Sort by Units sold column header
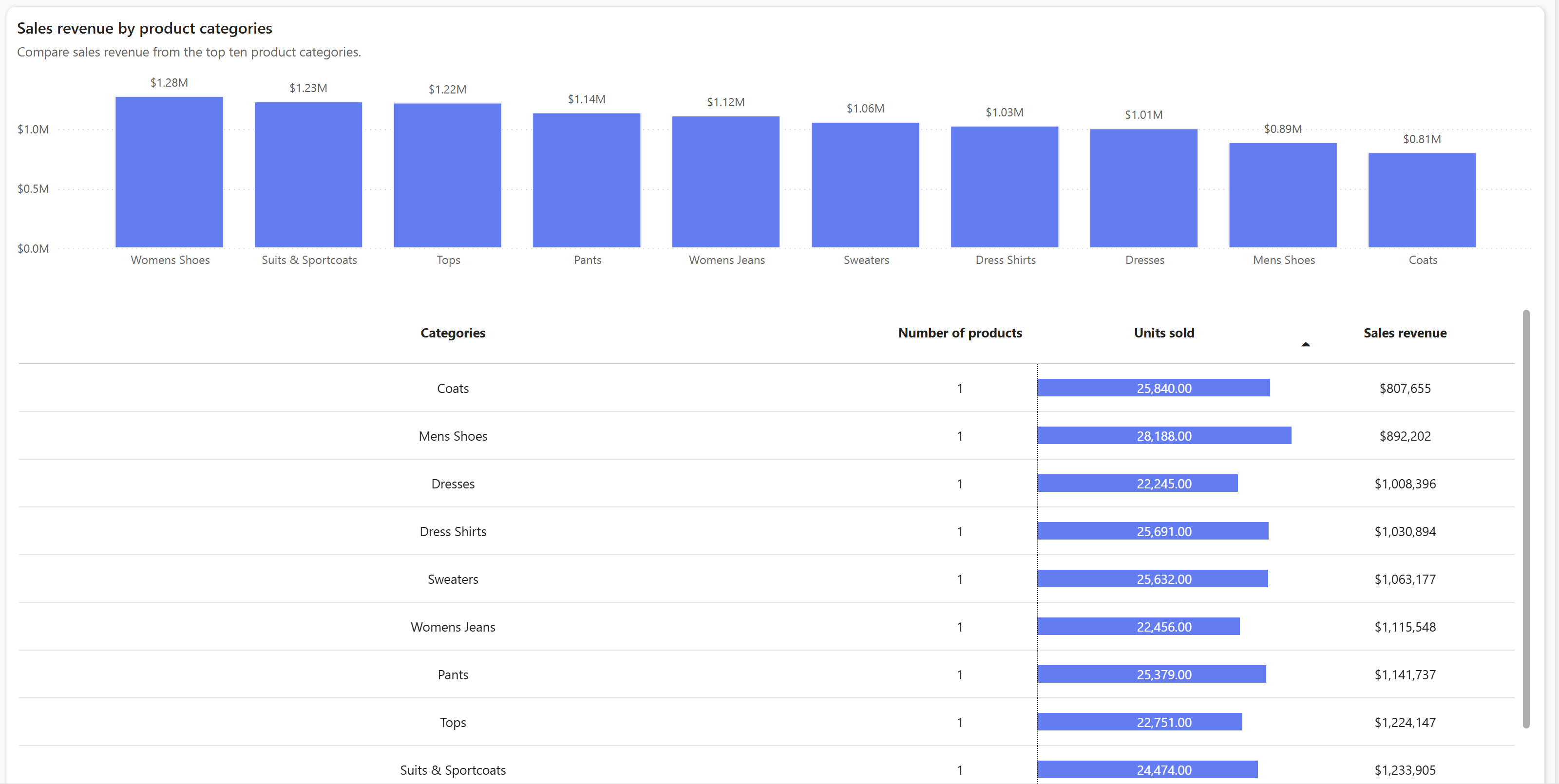The image size is (1559, 784). point(1164,333)
